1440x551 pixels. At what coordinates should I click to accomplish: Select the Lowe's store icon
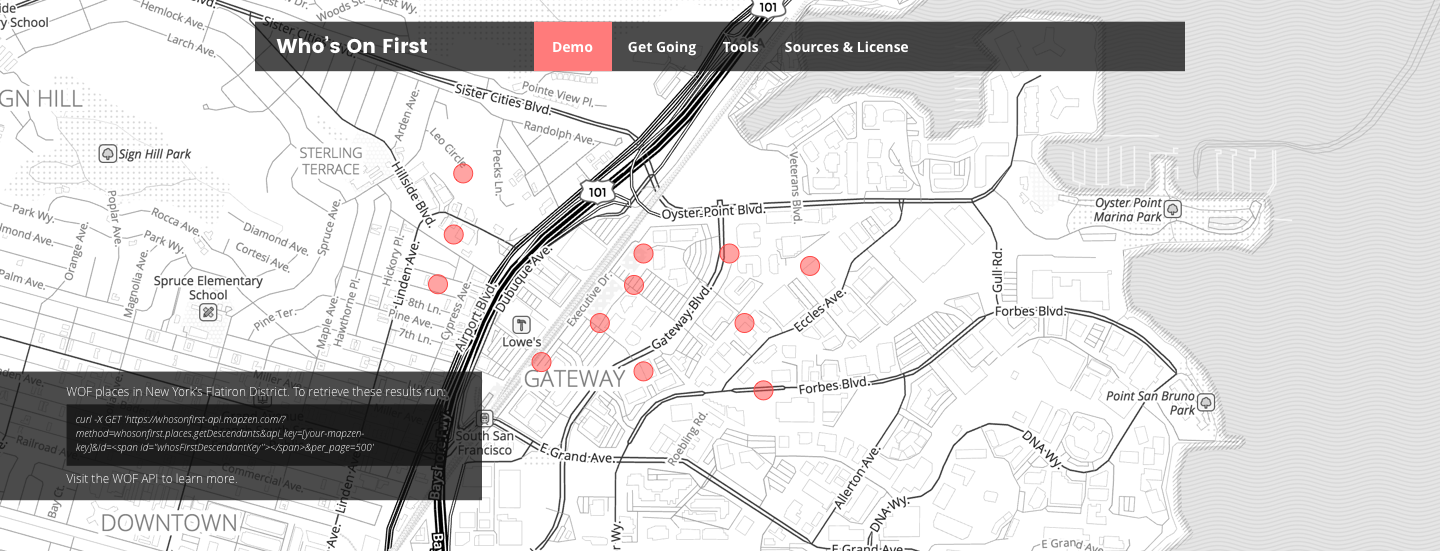point(521,324)
